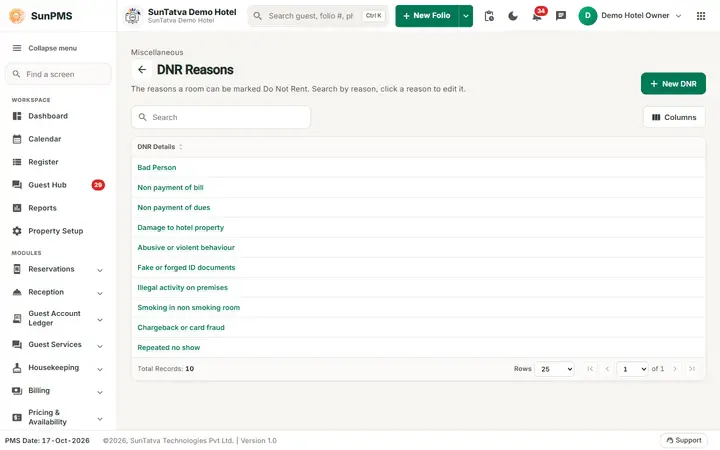Open the page number dropdown
The height and width of the screenshot is (450, 720).
click(x=632, y=369)
